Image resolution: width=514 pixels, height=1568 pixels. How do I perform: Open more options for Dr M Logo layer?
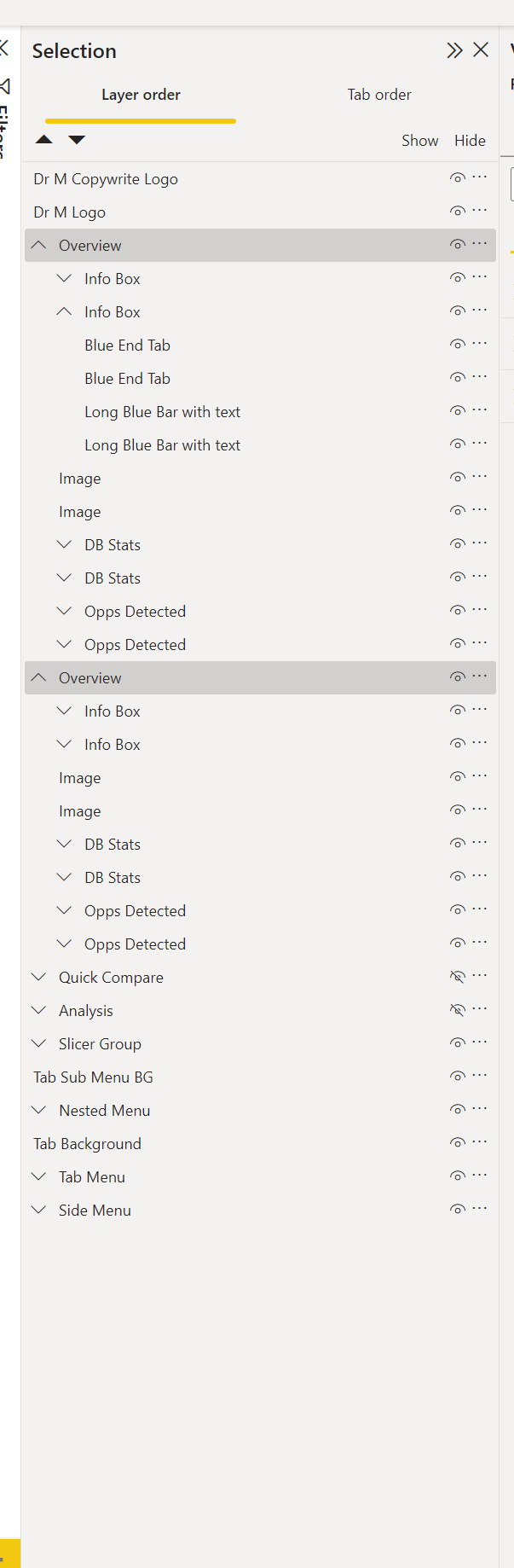pyautogui.click(x=480, y=209)
